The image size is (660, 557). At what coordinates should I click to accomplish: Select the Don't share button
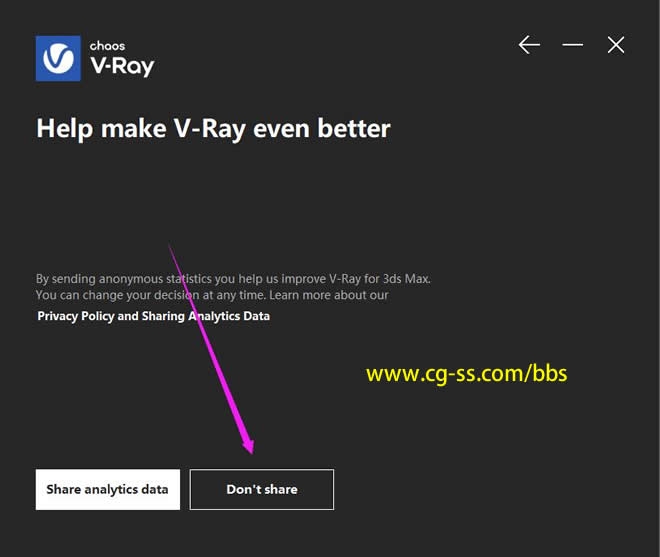[262, 489]
